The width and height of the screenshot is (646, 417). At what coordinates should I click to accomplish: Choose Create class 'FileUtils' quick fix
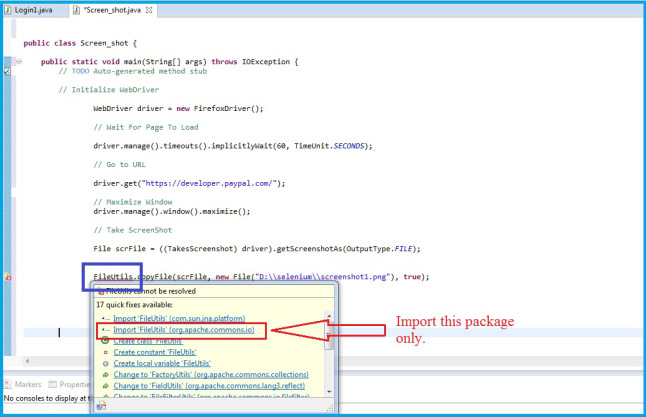coord(148,341)
